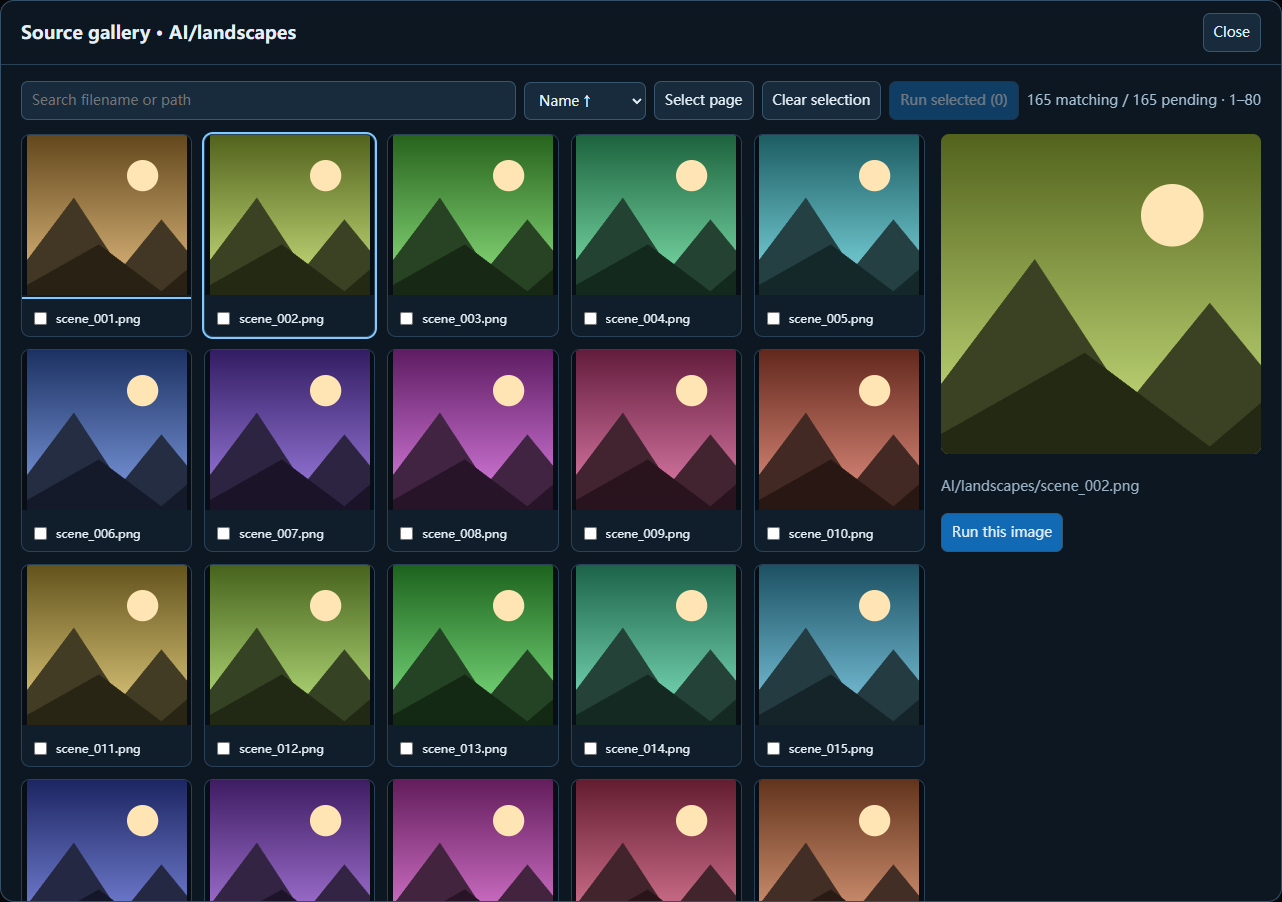Tick scene_010.png's checkbox

pyautogui.click(x=773, y=534)
